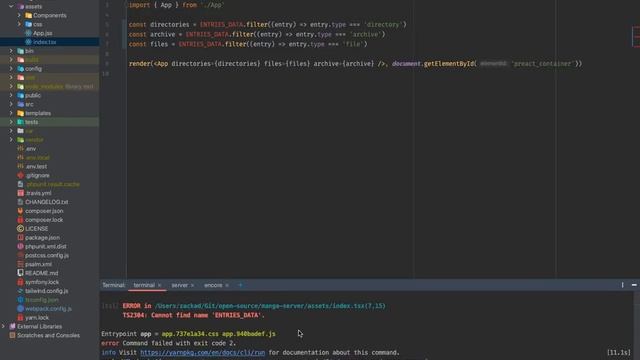Click the App.jsx React file icon
Viewport: 640px width, 360px height.
[28, 33]
